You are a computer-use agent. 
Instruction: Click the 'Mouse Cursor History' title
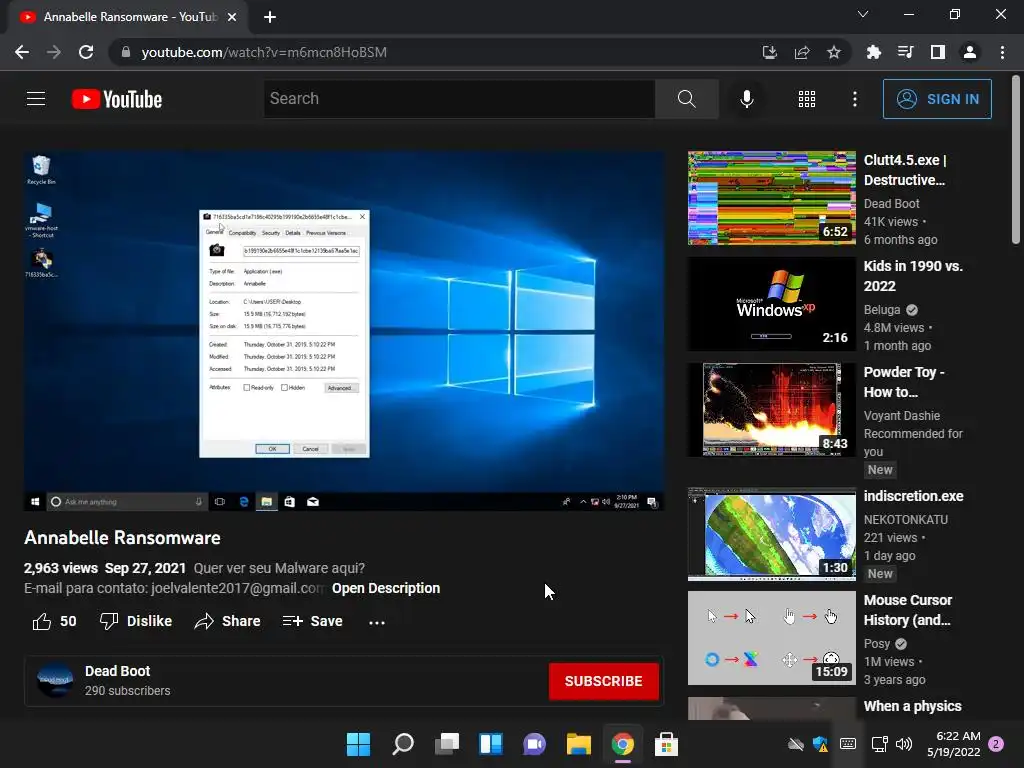[908, 610]
